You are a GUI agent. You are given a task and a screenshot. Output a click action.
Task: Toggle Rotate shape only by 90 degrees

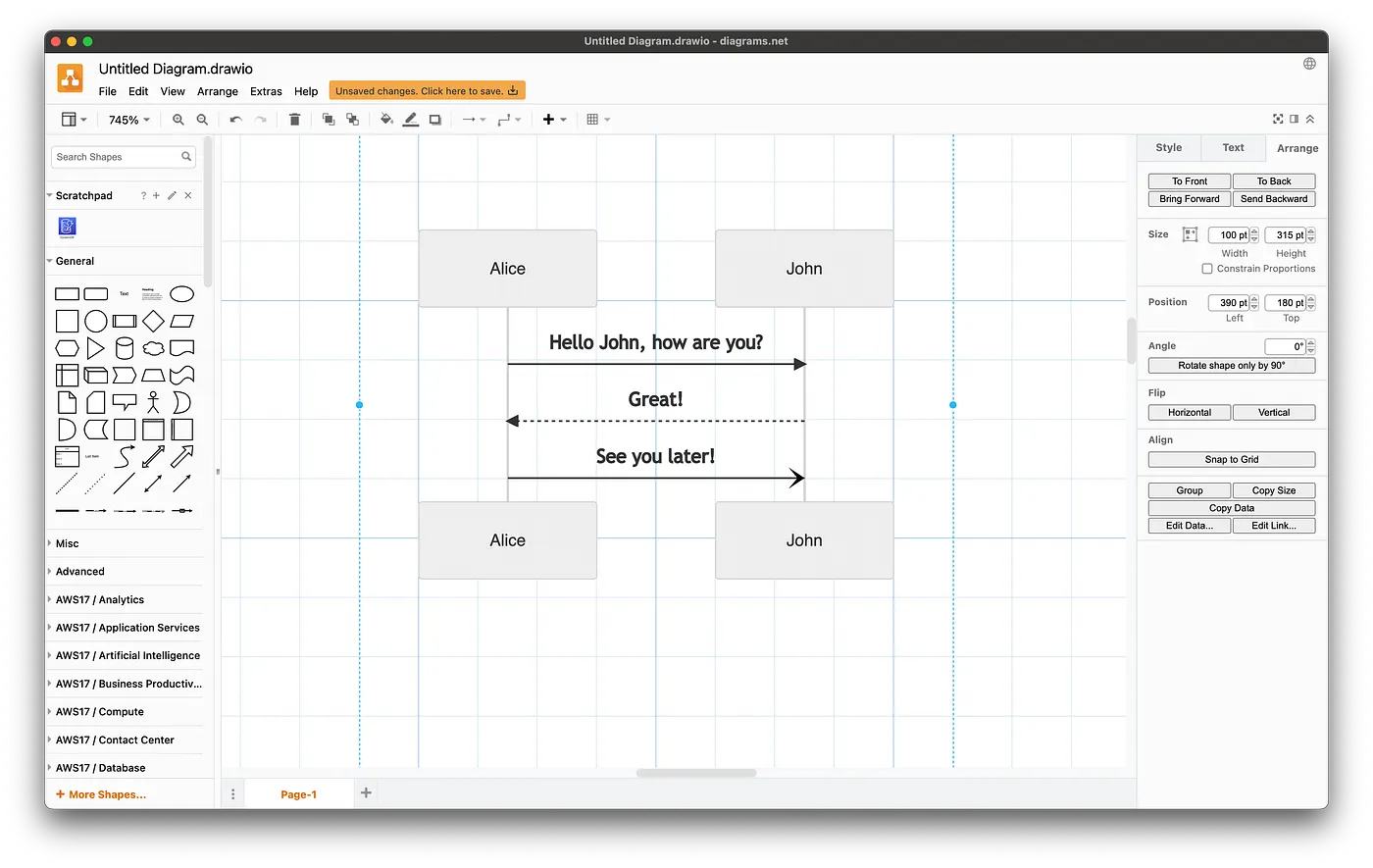(x=1231, y=365)
